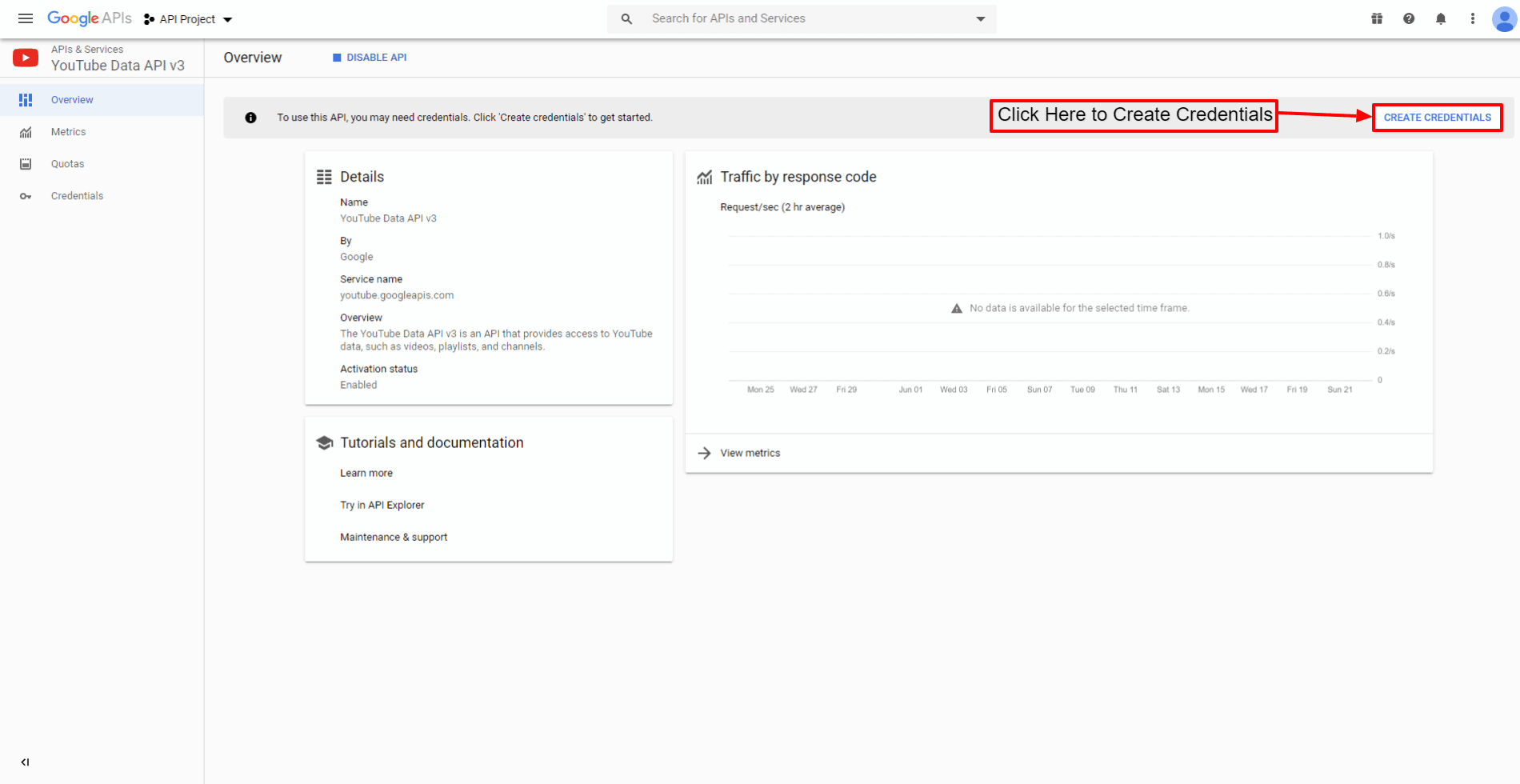The image size is (1520, 784).
Task: Click the Credentials key icon in sidebar
Action: click(26, 196)
